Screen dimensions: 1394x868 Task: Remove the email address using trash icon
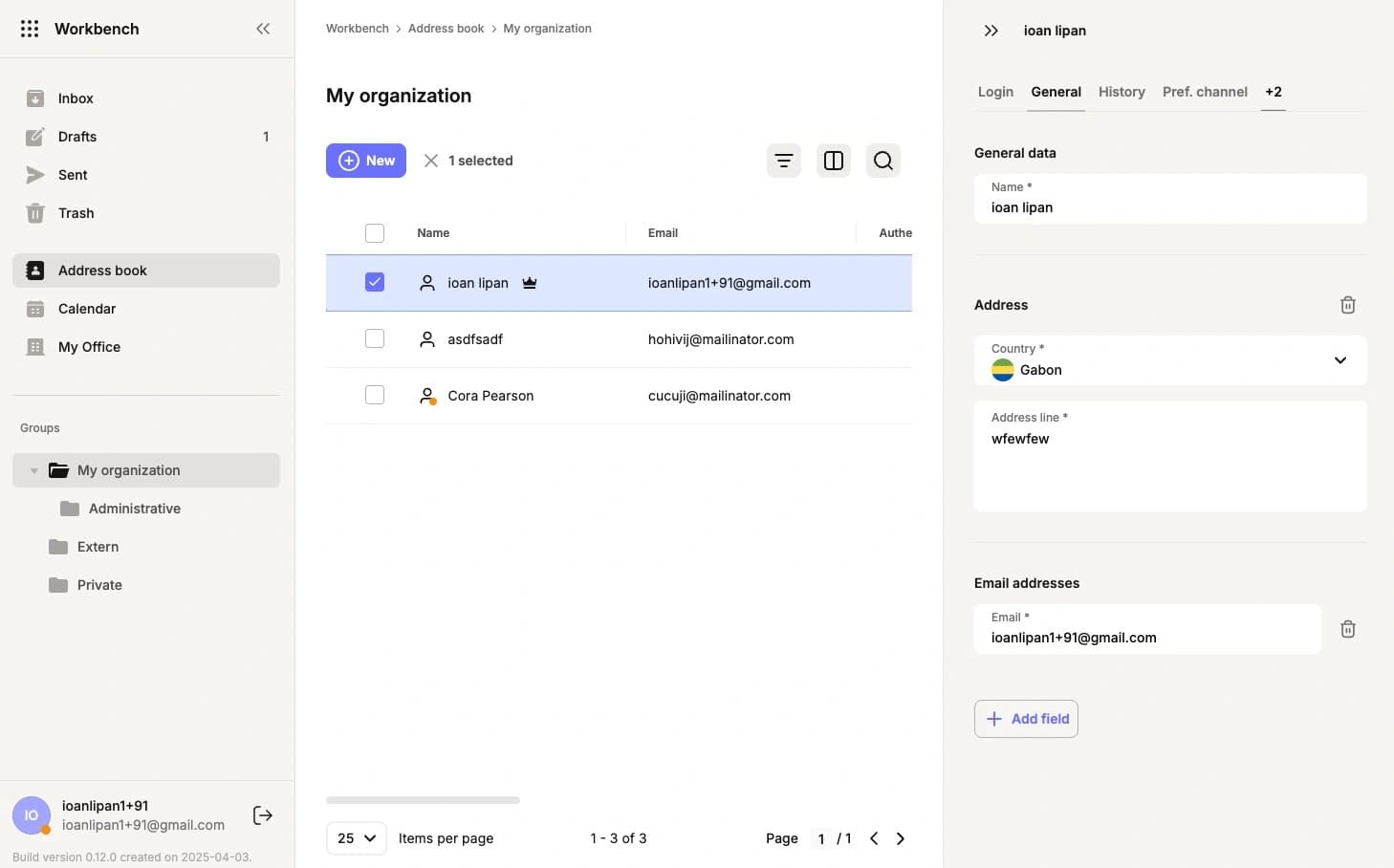click(1348, 628)
